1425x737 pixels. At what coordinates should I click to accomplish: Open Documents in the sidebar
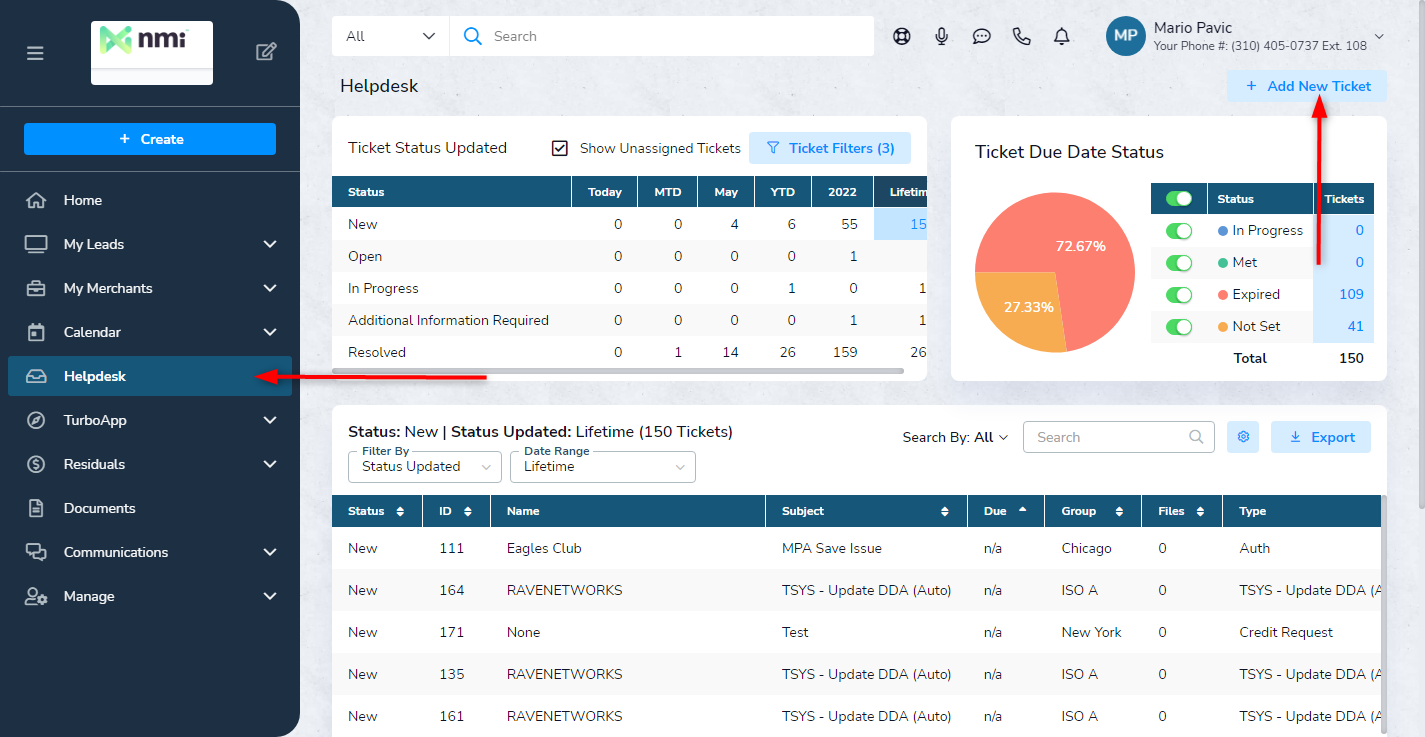point(150,508)
